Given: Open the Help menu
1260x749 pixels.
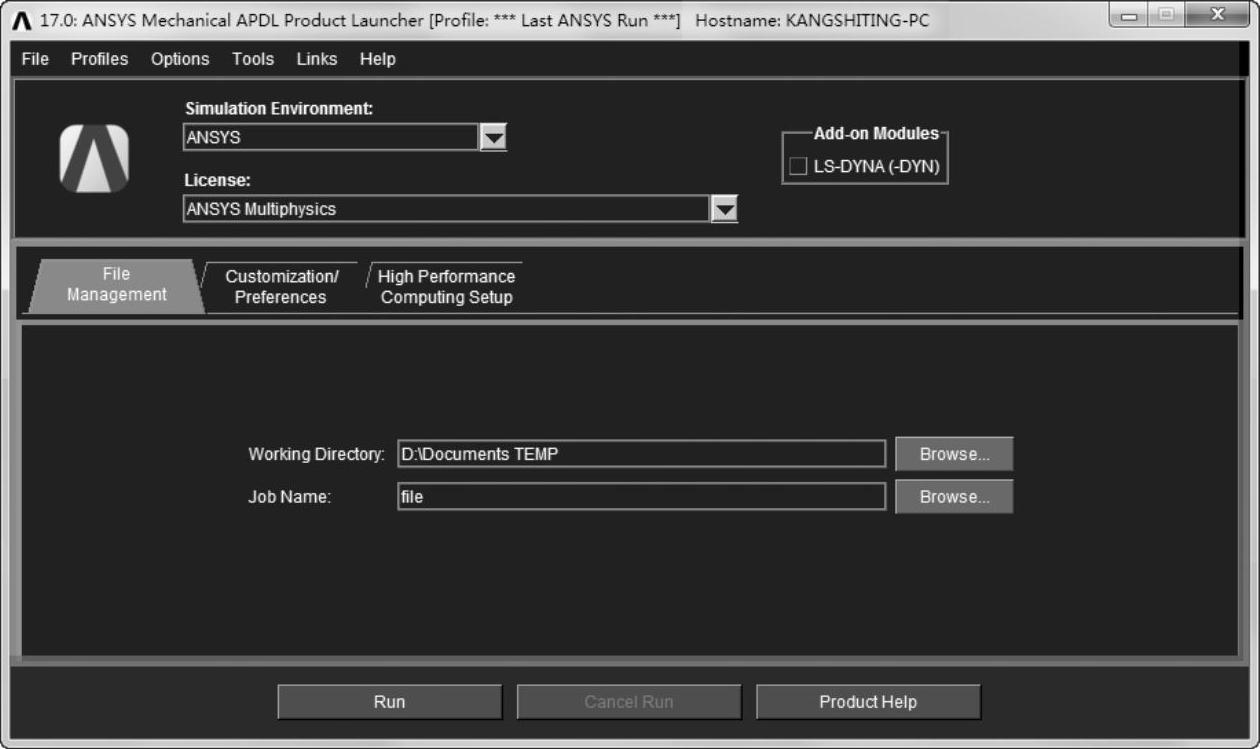Looking at the screenshot, I should click(x=378, y=59).
